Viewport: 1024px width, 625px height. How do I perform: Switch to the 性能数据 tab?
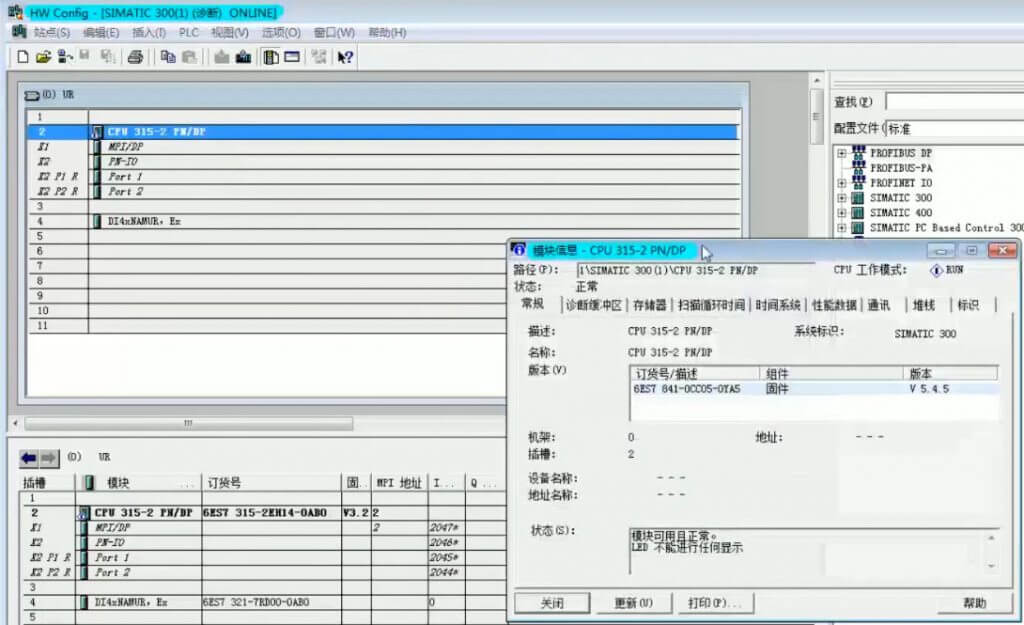834,305
